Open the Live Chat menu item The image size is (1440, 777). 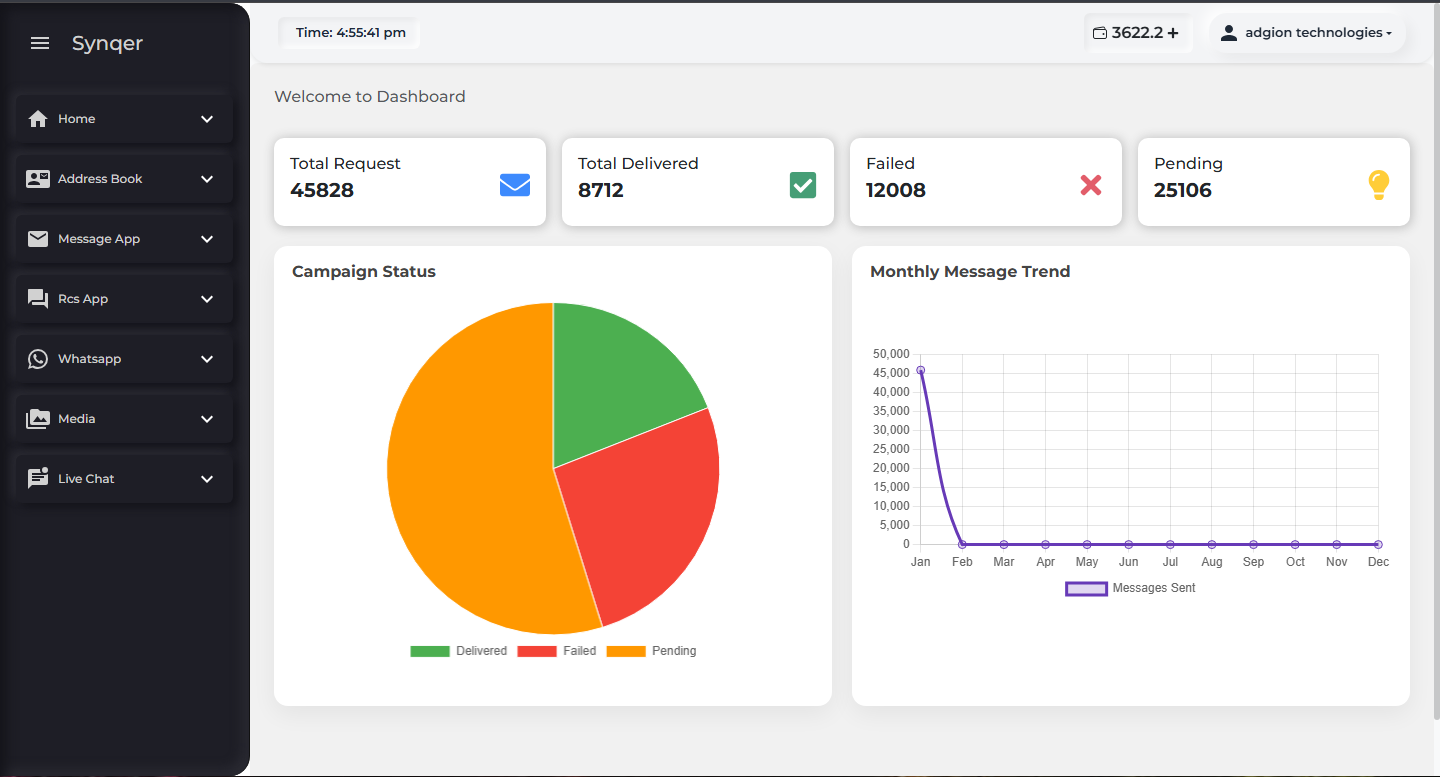pyautogui.click(x=86, y=479)
